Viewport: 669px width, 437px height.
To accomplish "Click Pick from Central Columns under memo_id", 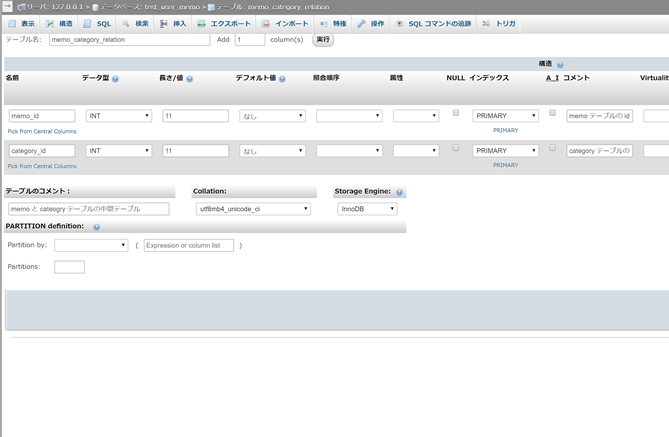I will pyautogui.click(x=42, y=131).
